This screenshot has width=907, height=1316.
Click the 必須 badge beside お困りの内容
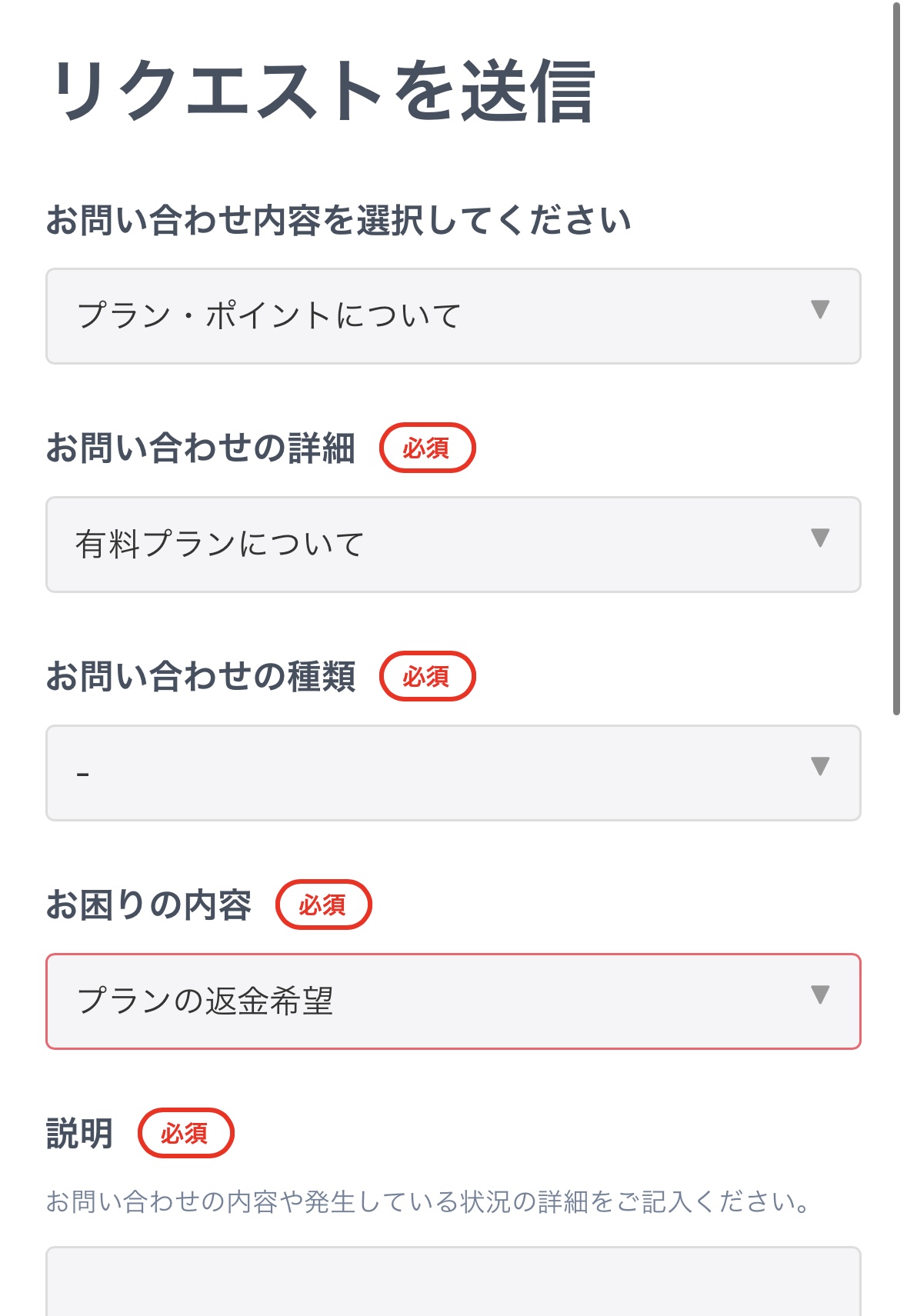pyautogui.click(x=323, y=905)
